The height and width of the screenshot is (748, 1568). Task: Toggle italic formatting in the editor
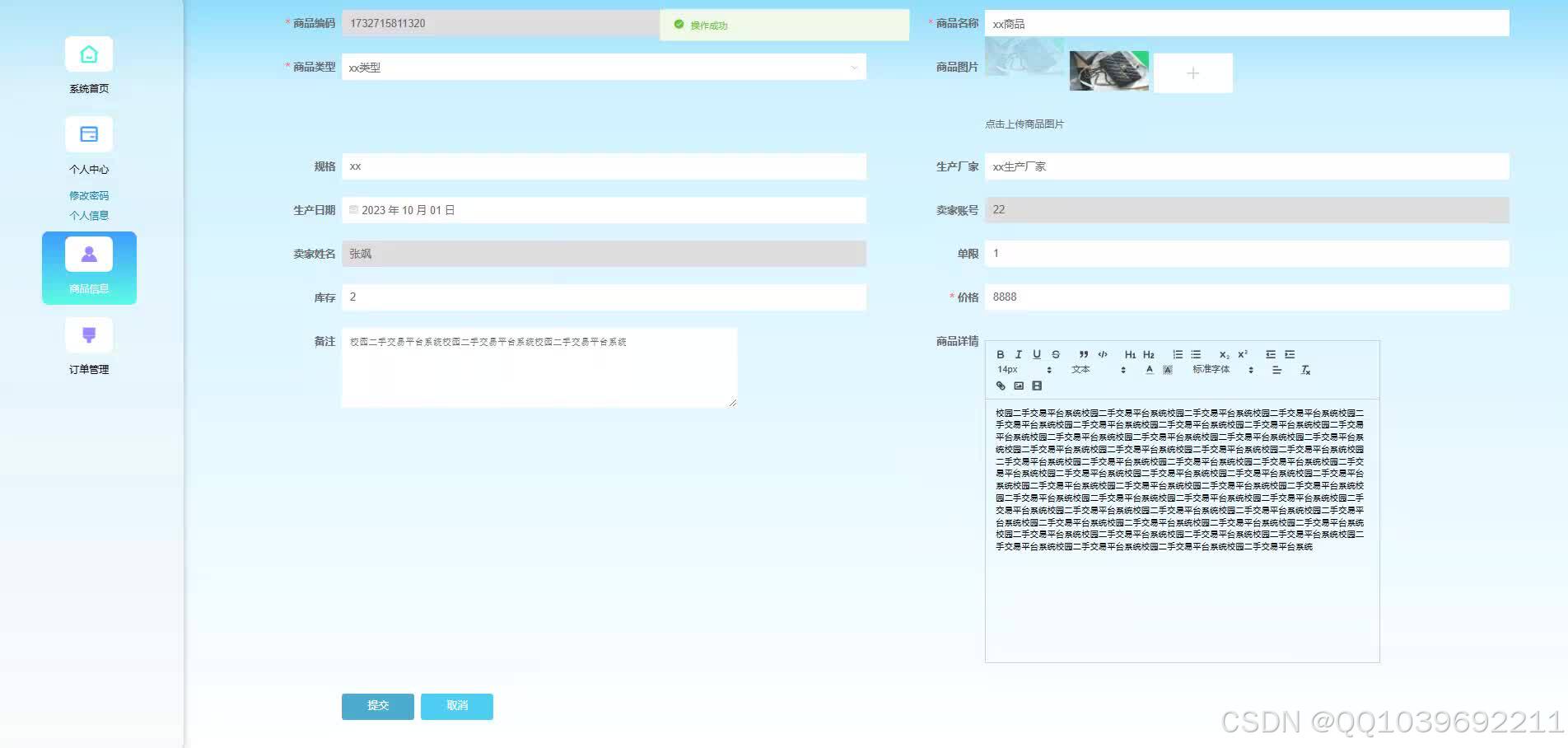tap(1019, 354)
